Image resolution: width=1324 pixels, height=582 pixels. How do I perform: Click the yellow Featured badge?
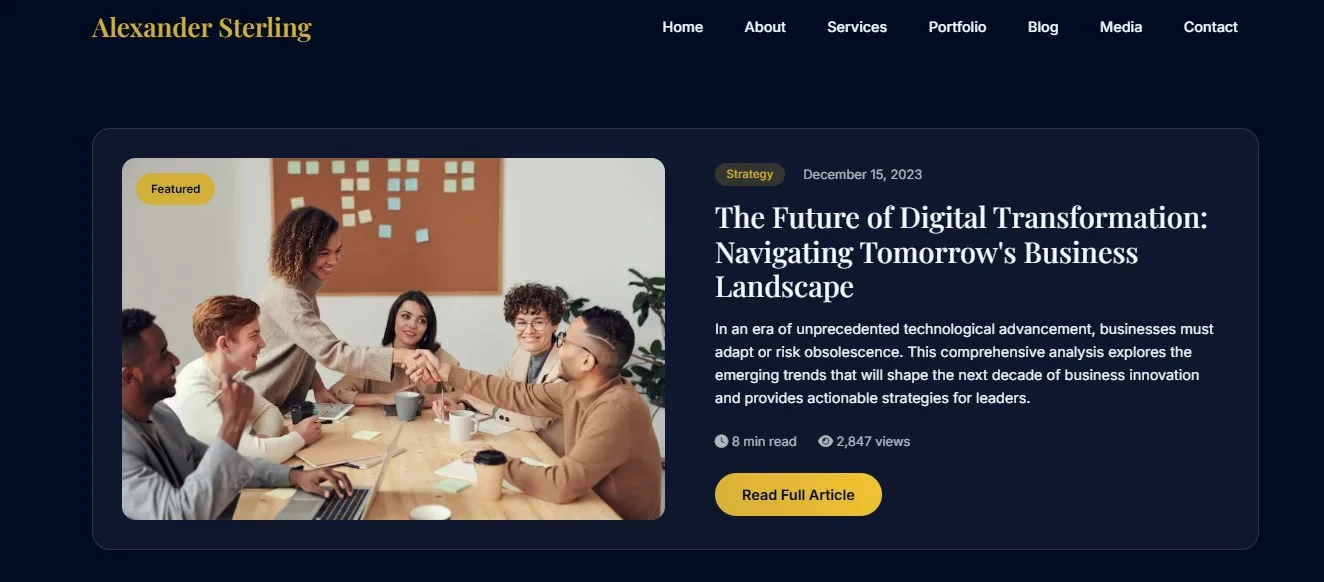pyautogui.click(x=176, y=189)
